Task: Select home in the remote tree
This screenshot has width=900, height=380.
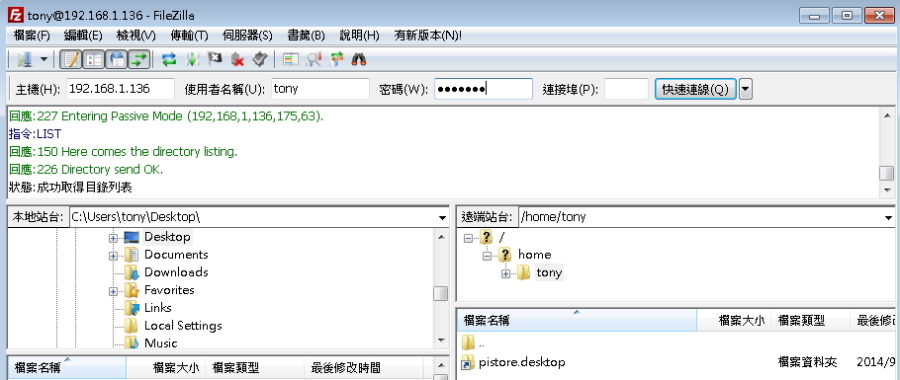Action: 534,254
